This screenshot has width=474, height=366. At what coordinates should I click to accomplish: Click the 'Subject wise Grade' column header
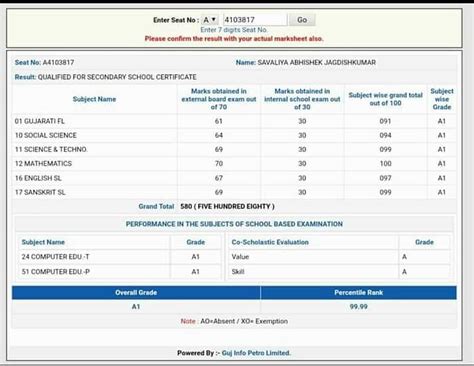(x=442, y=99)
